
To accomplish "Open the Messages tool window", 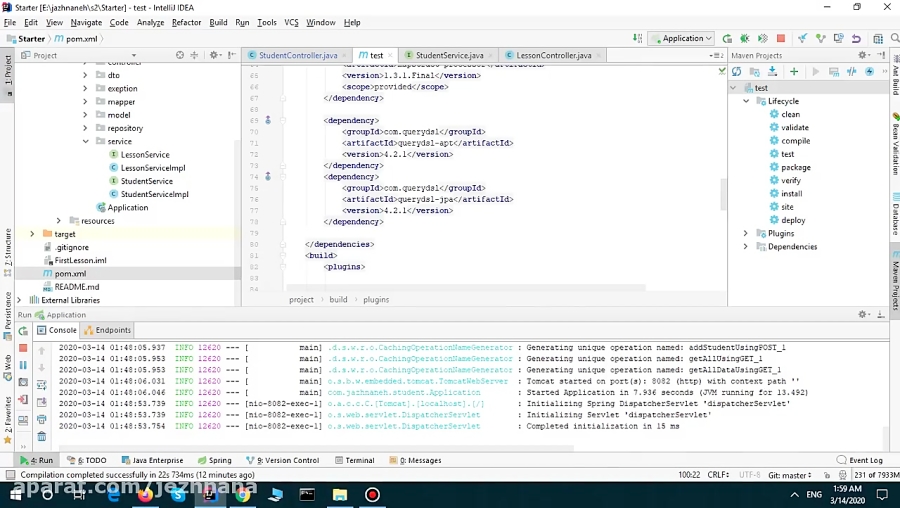I will [415, 460].
